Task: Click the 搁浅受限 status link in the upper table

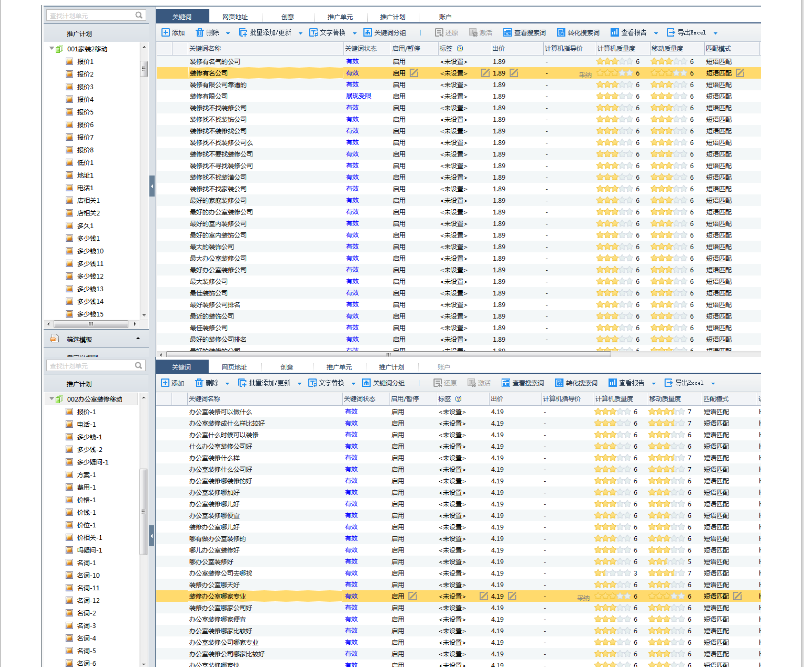Action: [358, 96]
